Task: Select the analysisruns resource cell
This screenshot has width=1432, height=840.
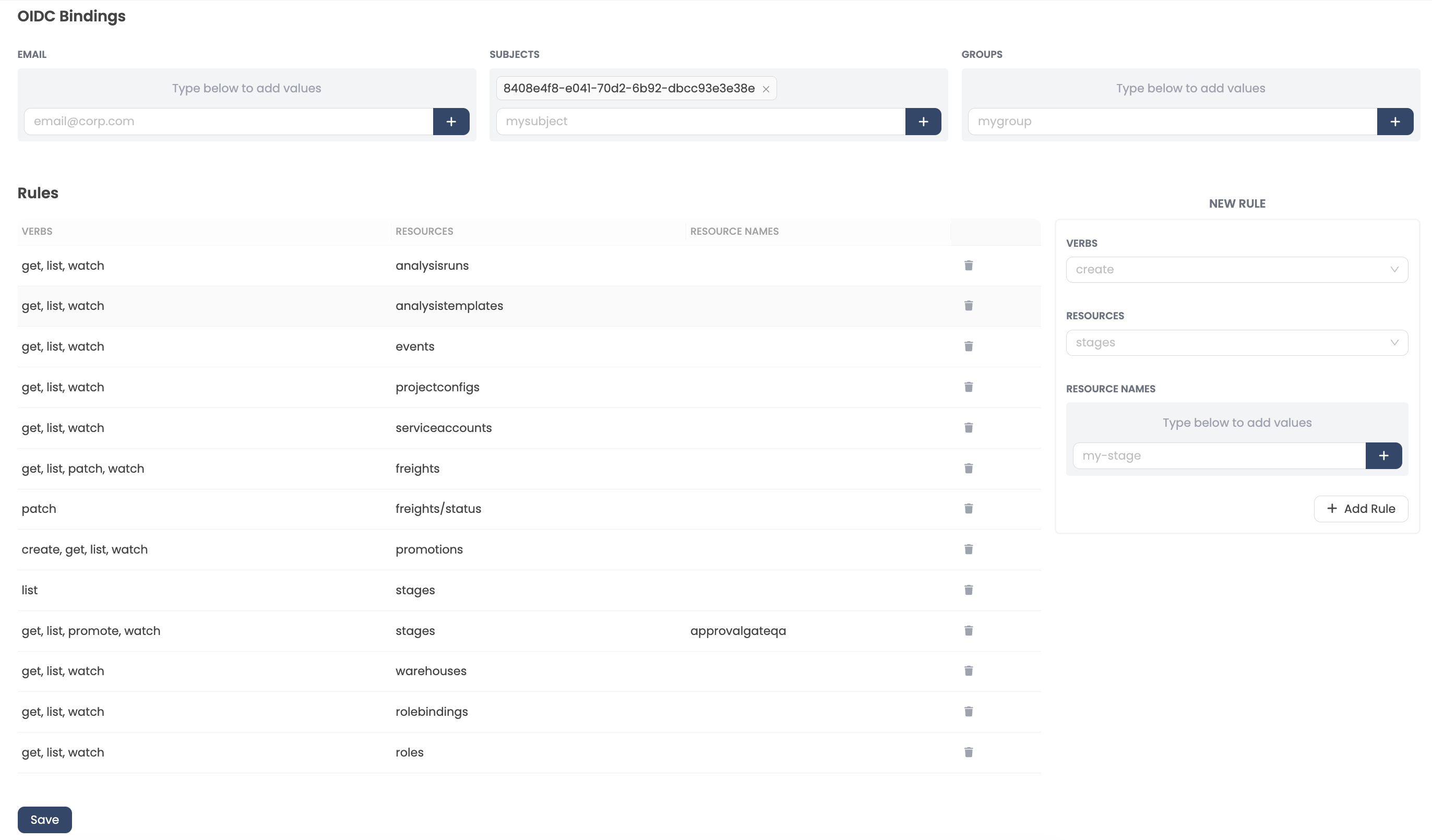Action: coord(432,266)
